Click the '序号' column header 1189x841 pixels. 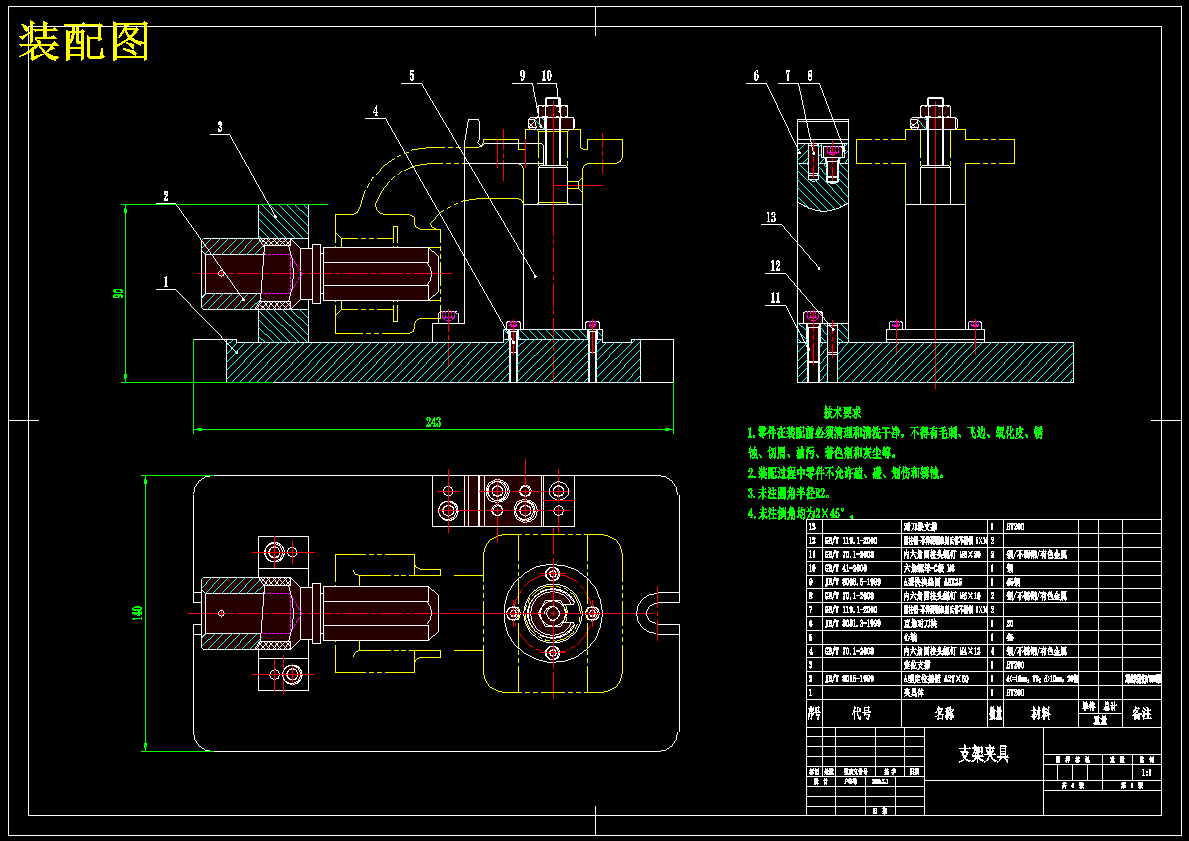click(x=814, y=714)
